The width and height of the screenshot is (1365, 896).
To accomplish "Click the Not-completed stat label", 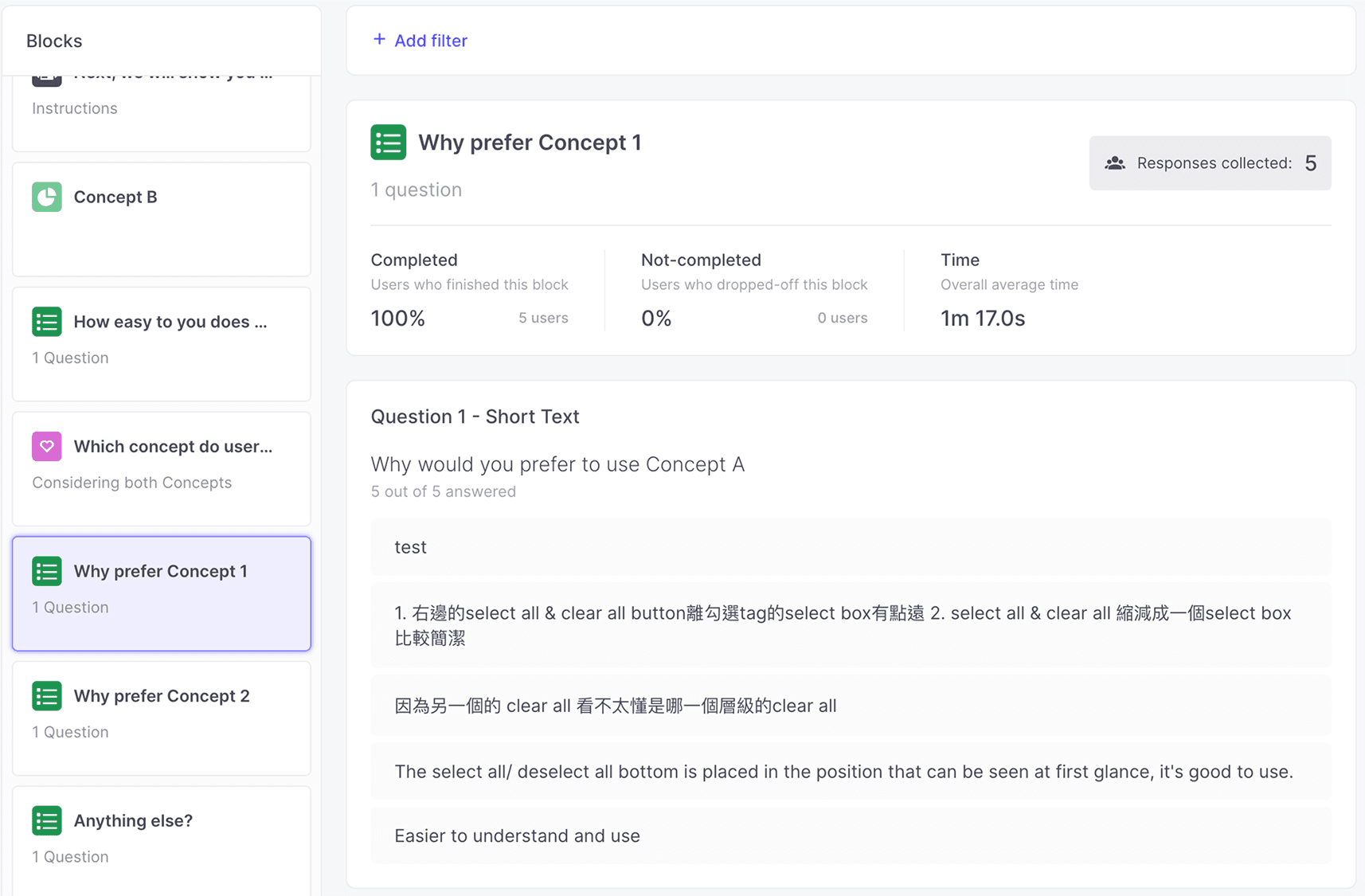I will pos(701,260).
